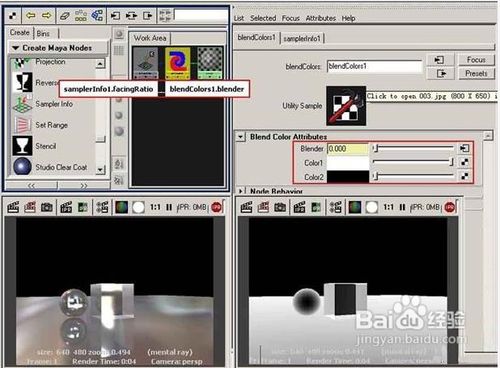The width and height of the screenshot is (500, 368).
Task: Click the Focus button
Action: point(476,60)
